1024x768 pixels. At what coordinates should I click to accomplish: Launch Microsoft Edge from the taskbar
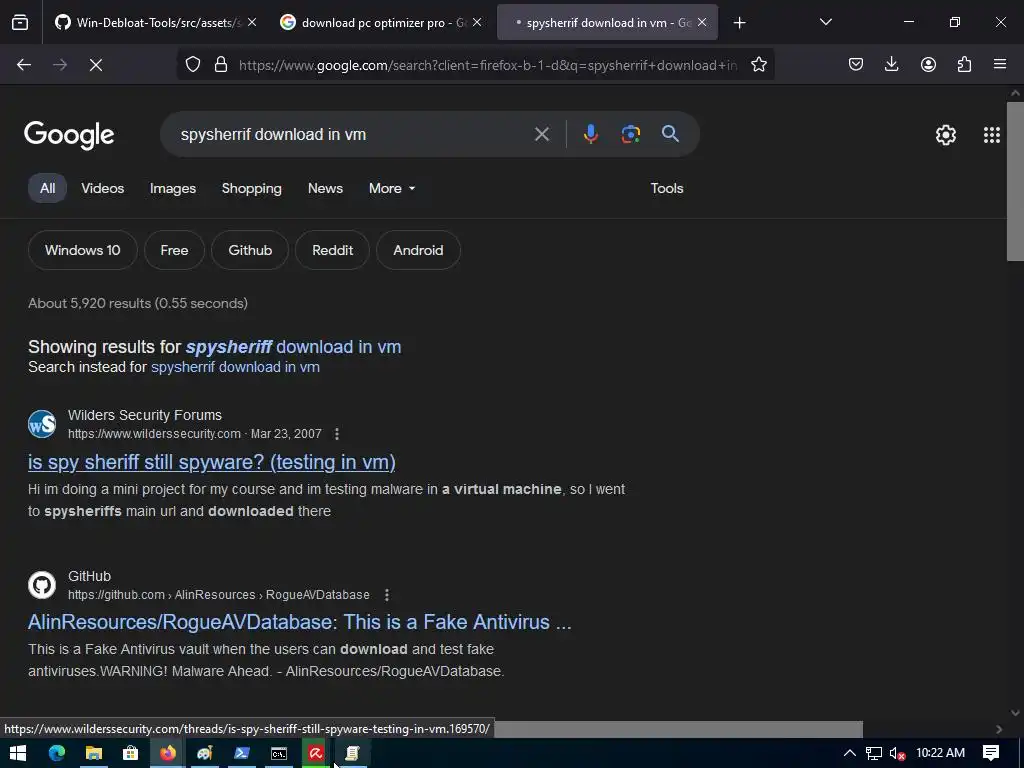pyautogui.click(x=57, y=753)
